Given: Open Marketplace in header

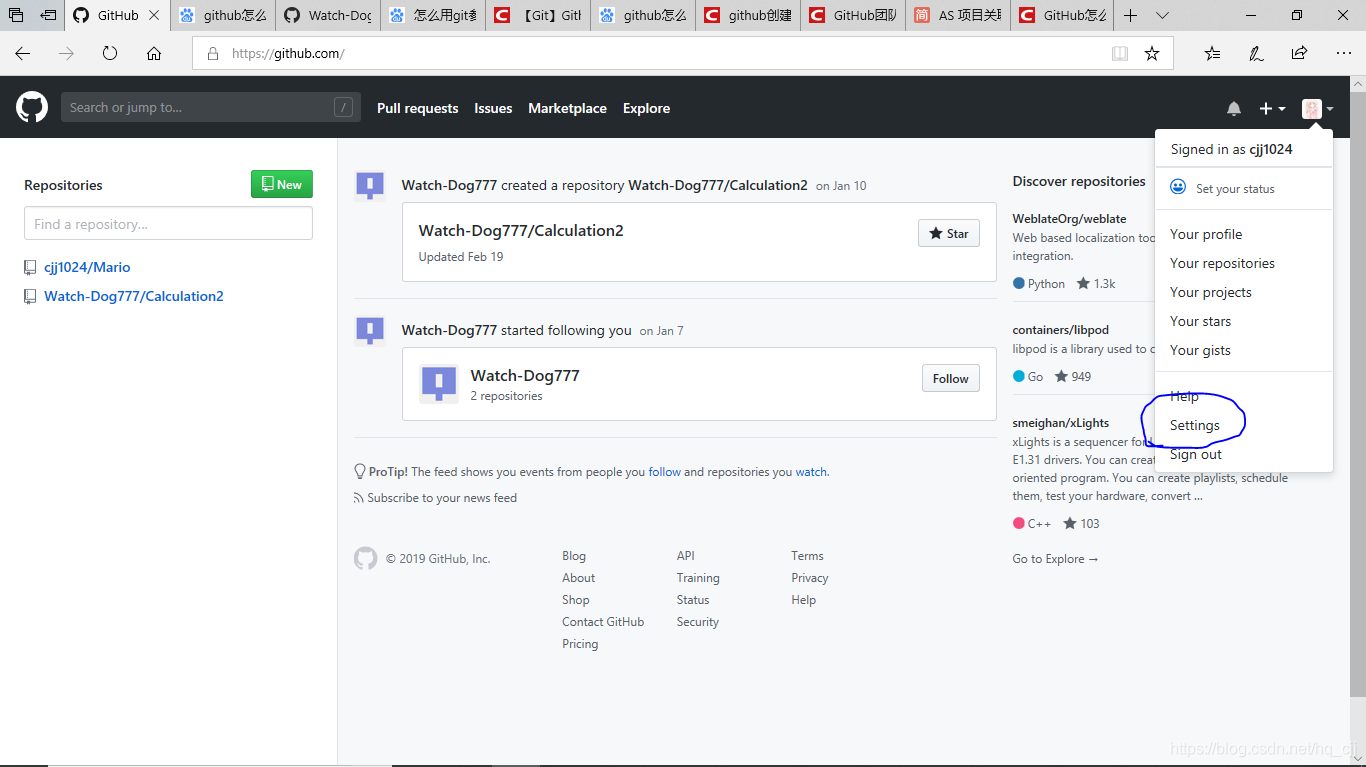Looking at the screenshot, I should coord(567,108).
